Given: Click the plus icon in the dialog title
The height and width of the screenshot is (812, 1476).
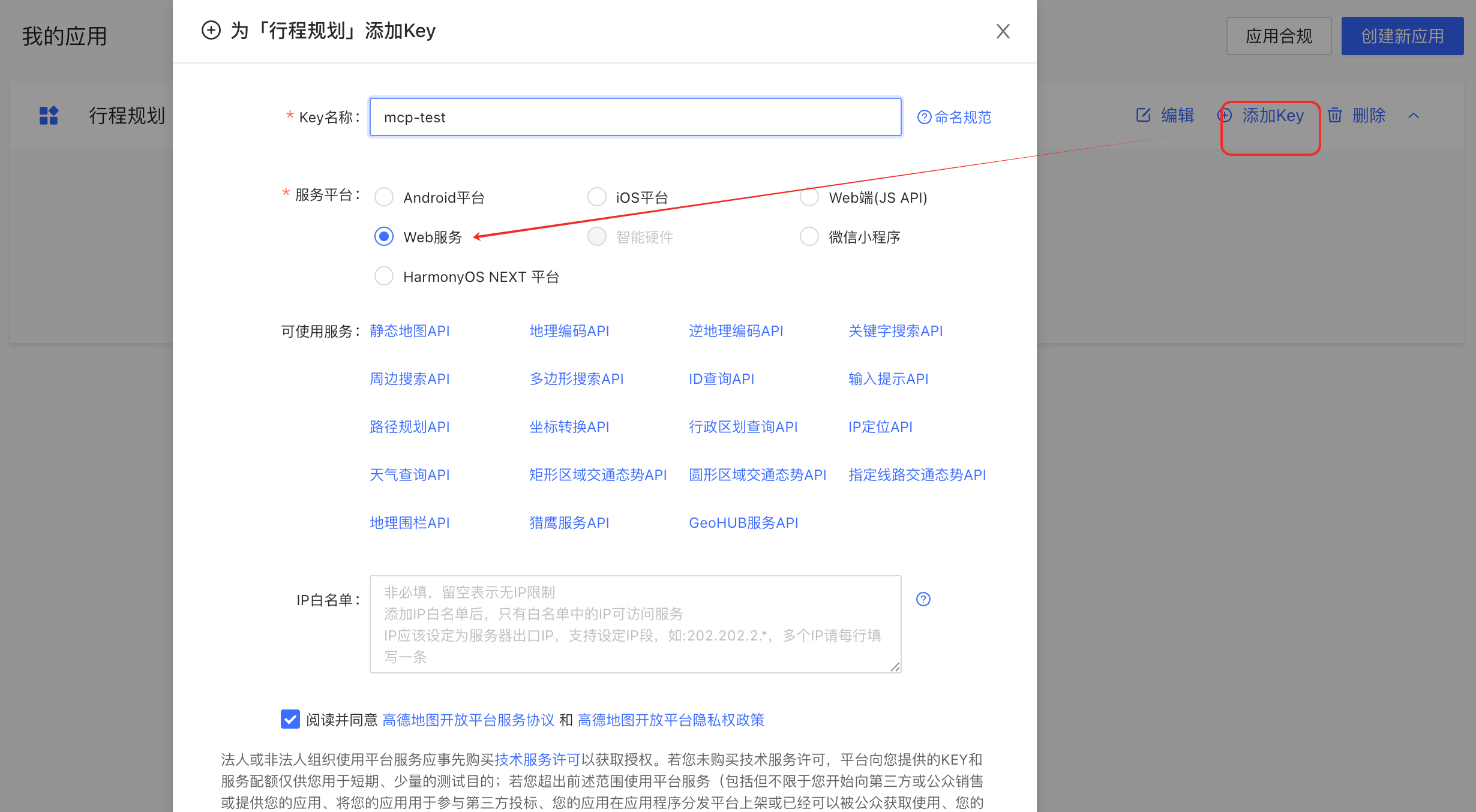Looking at the screenshot, I should click(211, 30).
